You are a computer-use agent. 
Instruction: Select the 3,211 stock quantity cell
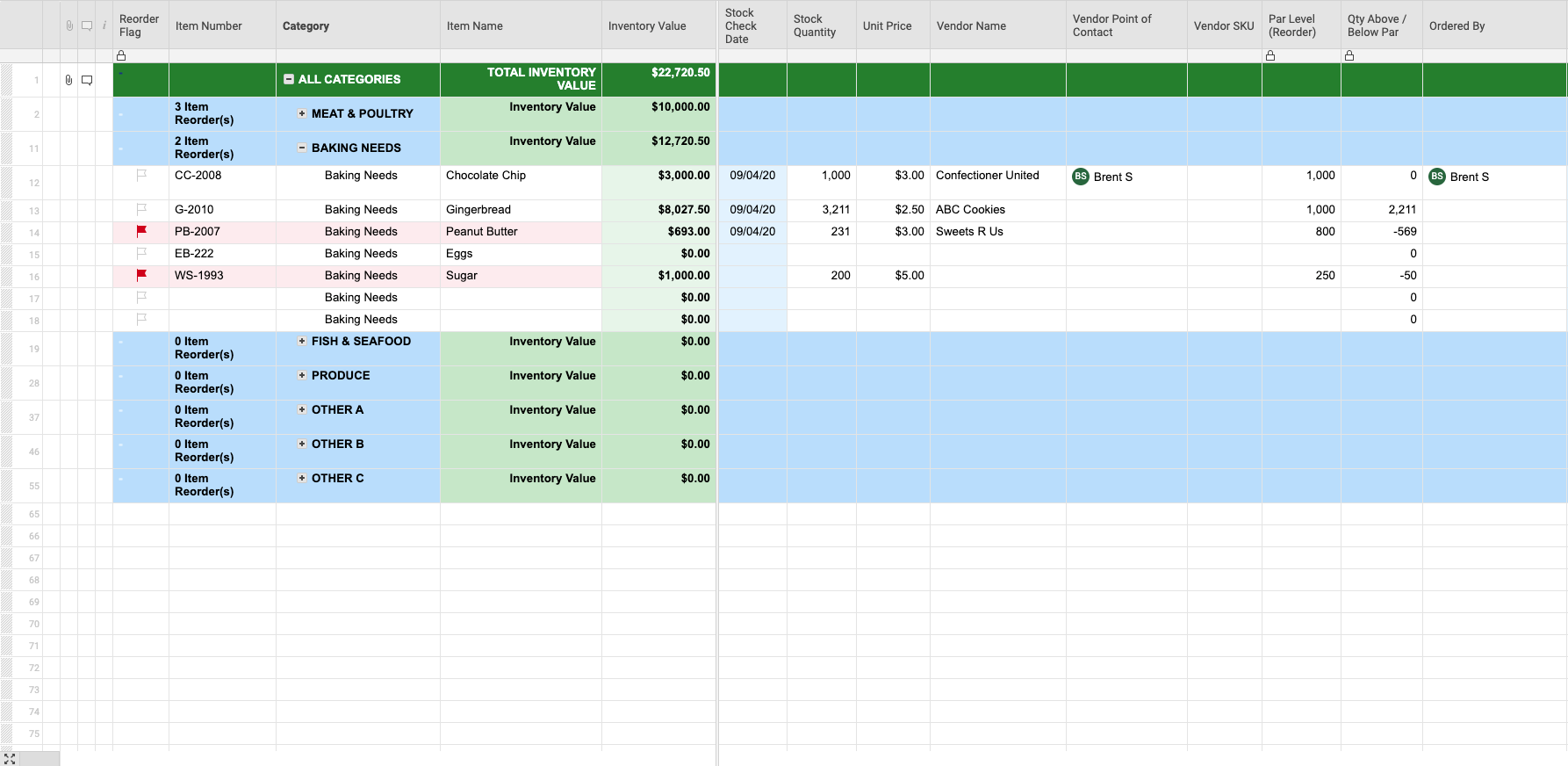coord(822,210)
